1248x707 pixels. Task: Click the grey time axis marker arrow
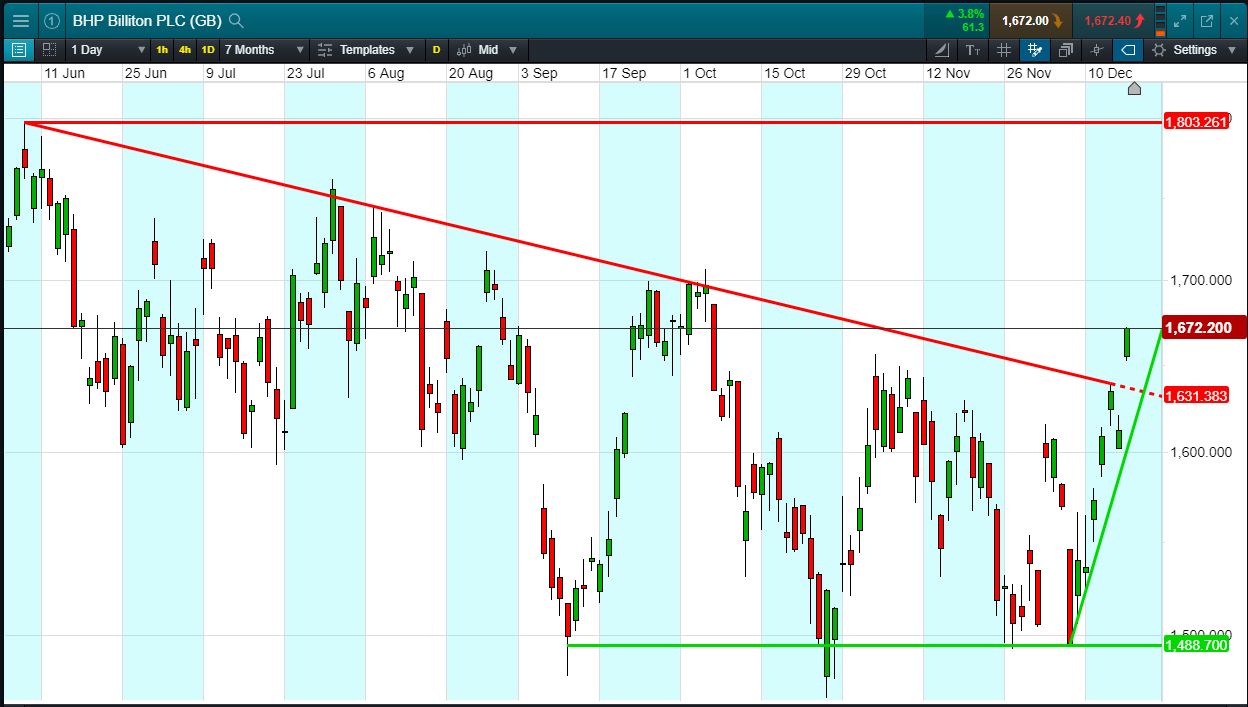coord(1134,89)
